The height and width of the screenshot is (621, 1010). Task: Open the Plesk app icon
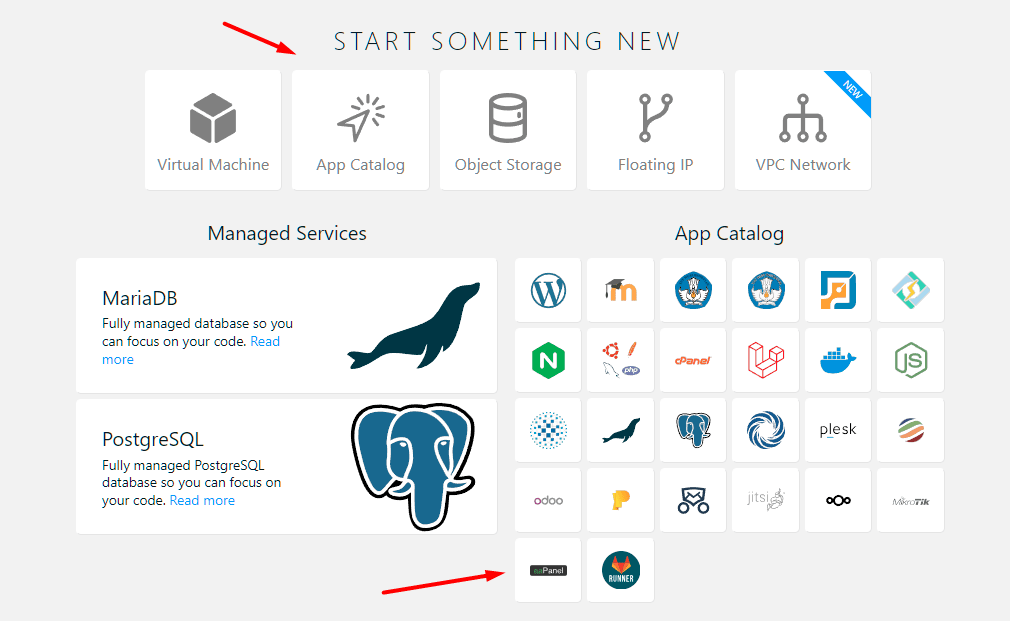click(837, 430)
